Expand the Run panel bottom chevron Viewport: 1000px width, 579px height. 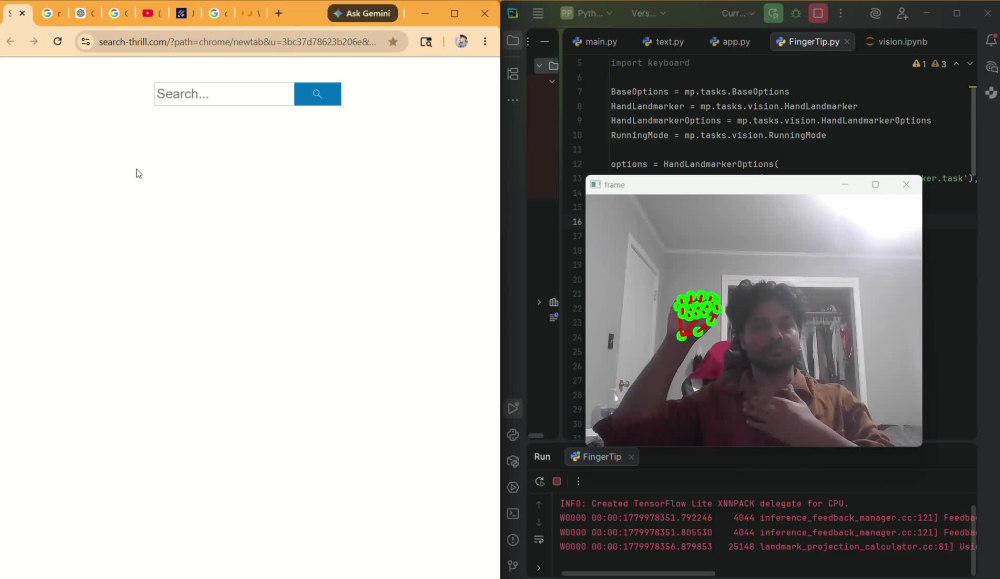pos(539,568)
